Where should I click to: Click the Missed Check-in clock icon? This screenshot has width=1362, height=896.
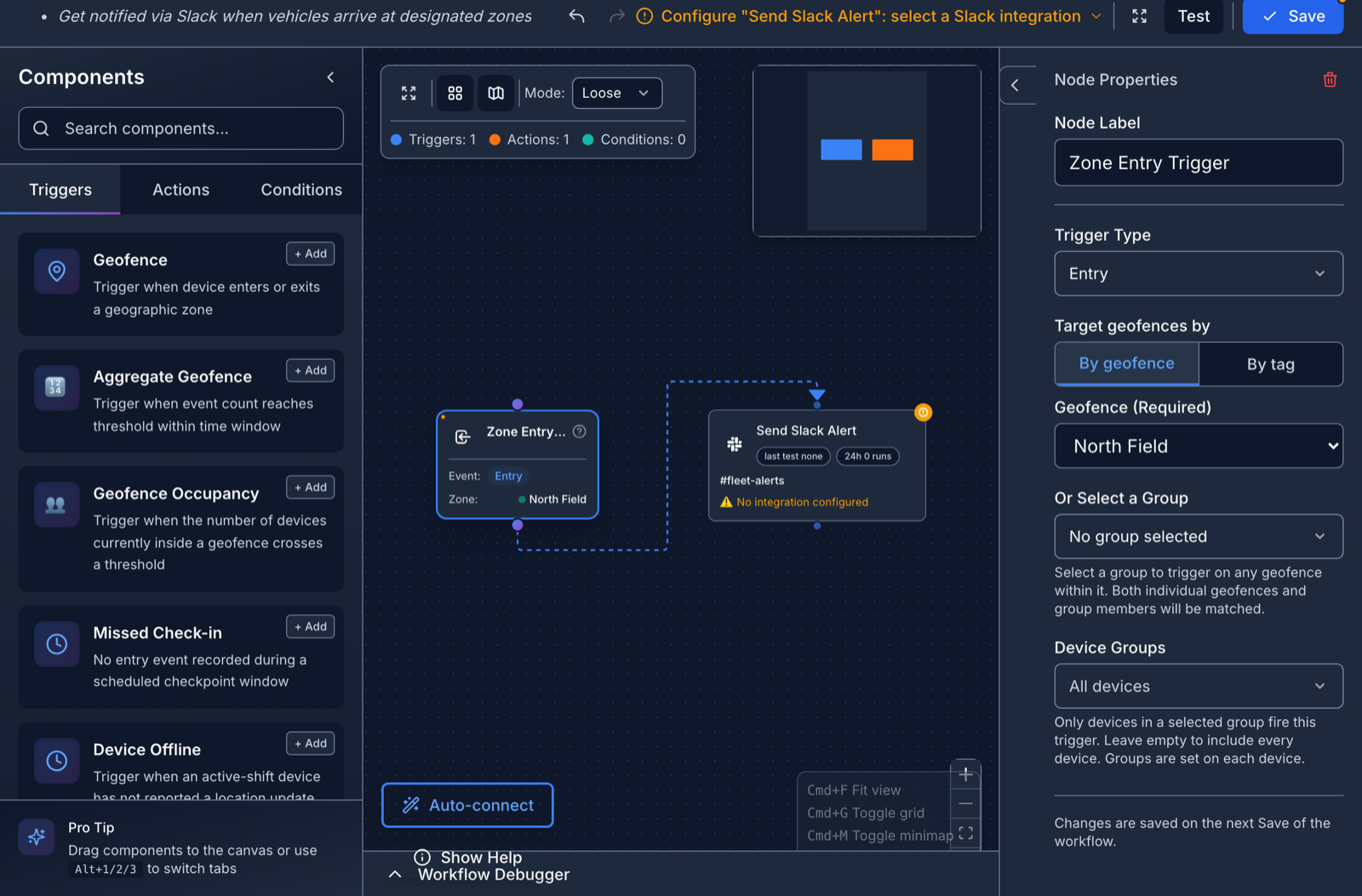pos(57,644)
